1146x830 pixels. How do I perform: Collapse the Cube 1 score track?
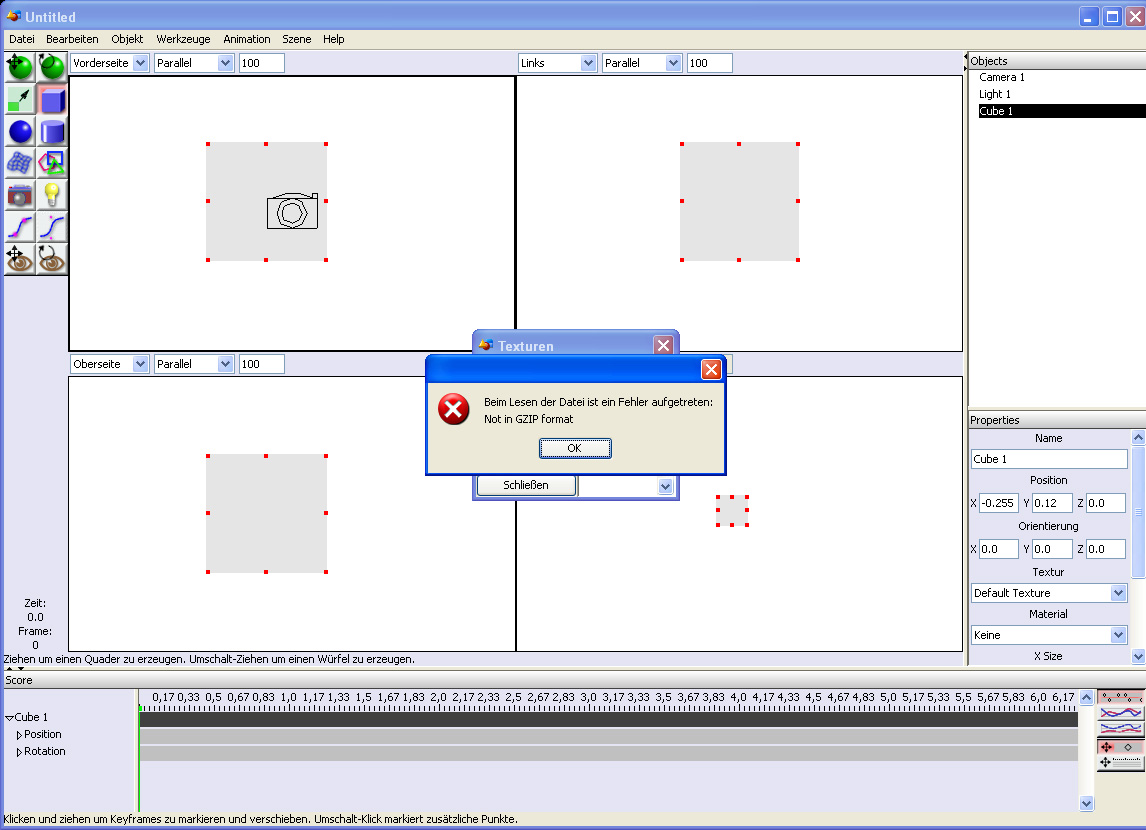(10, 718)
